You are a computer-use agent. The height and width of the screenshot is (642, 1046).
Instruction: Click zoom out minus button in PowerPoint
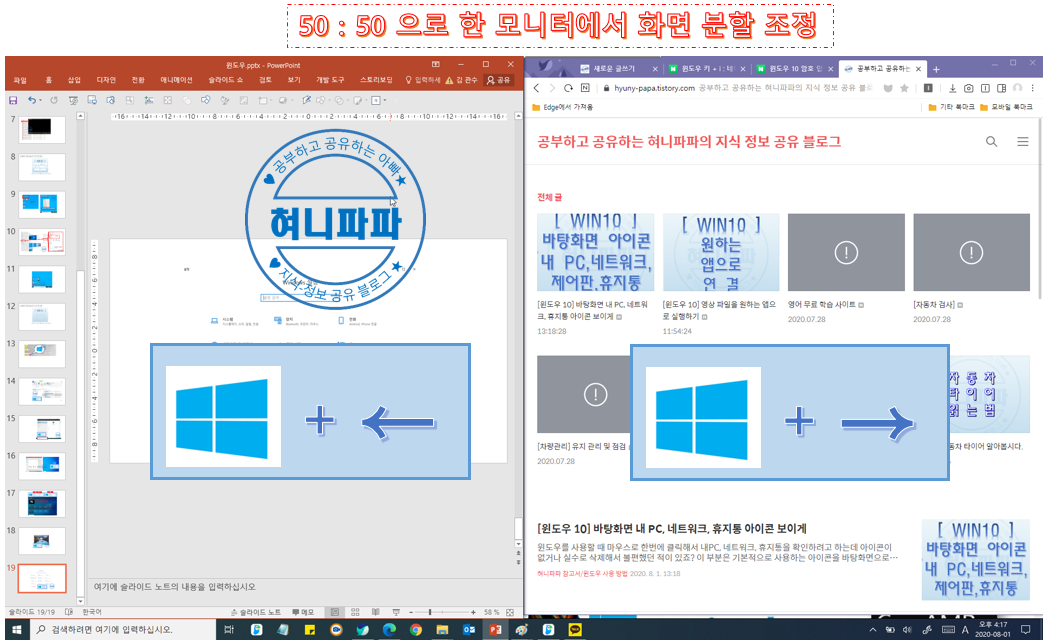pos(411,612)
